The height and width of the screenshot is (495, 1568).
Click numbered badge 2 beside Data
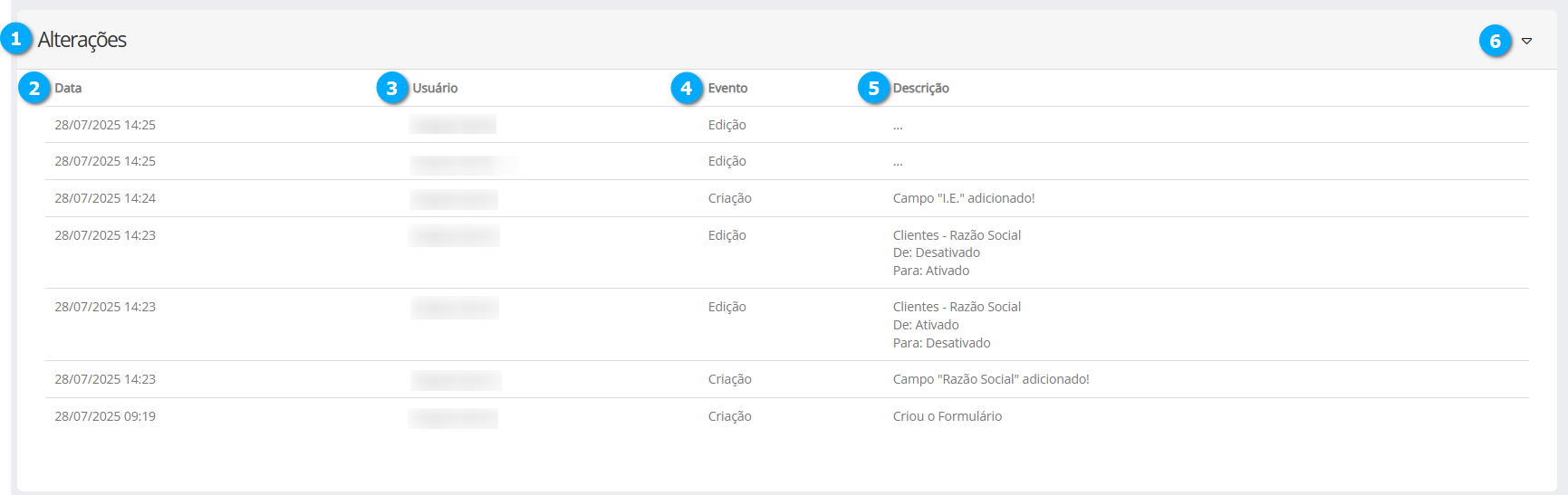pyautogui.click(x=34, y=88)
